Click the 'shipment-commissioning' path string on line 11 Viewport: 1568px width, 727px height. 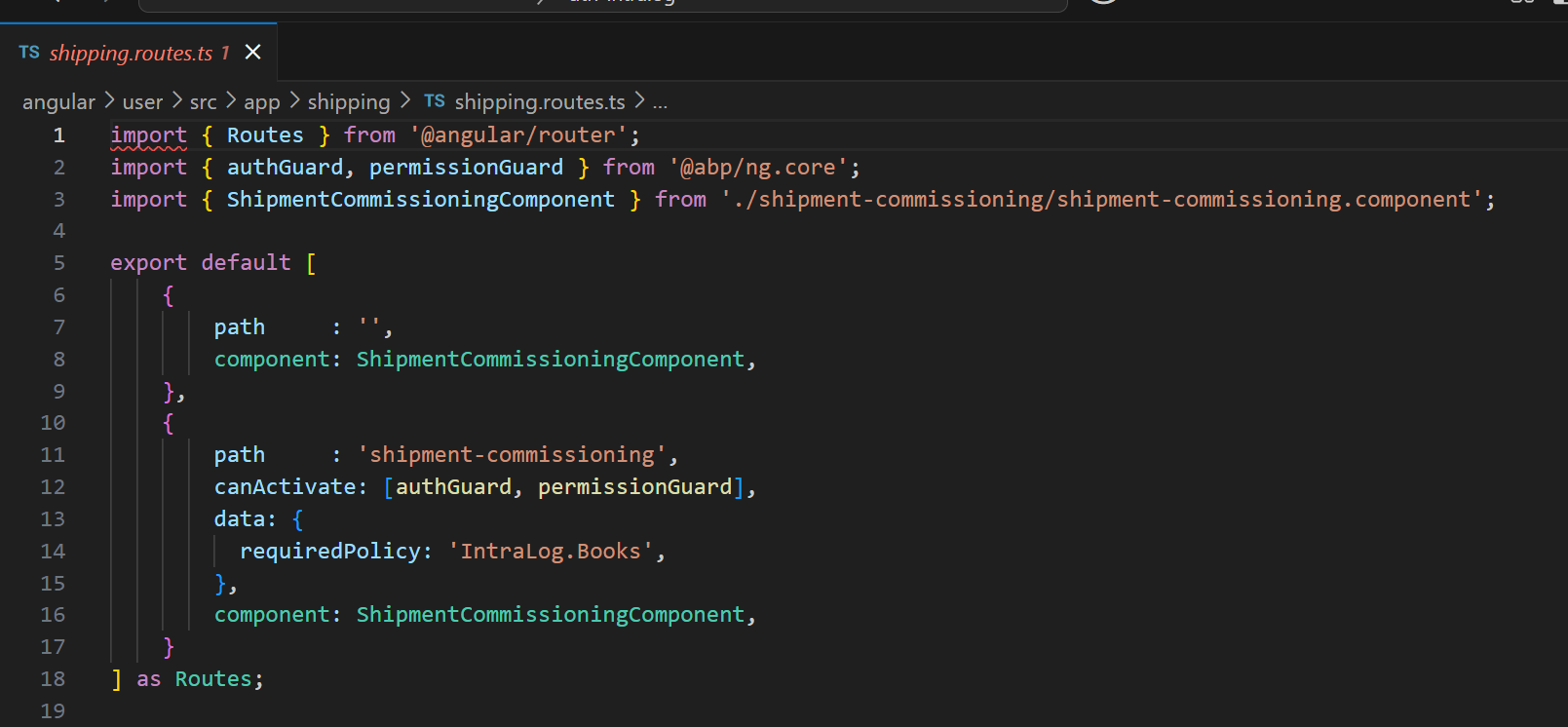point(512,455)
